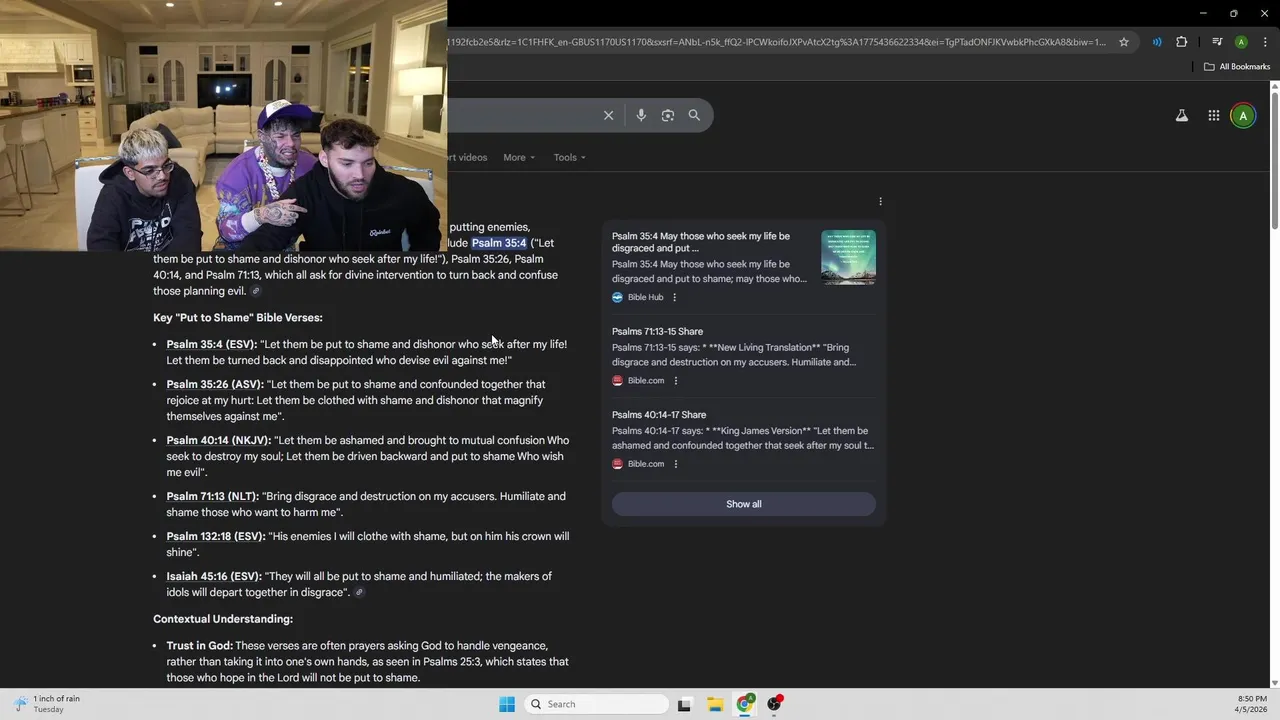Click the scrollbar up arrow
Screen dimensions: 1280x720
1275,86
